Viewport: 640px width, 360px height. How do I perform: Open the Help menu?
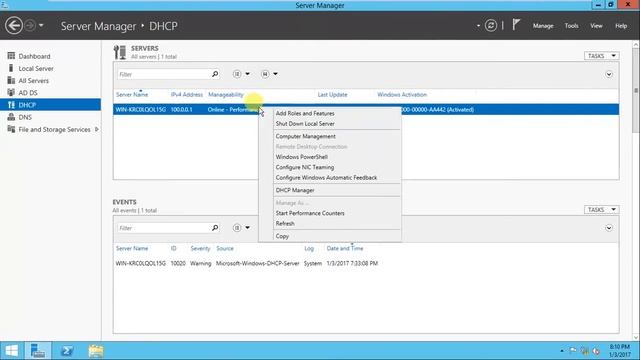(621, 26)
